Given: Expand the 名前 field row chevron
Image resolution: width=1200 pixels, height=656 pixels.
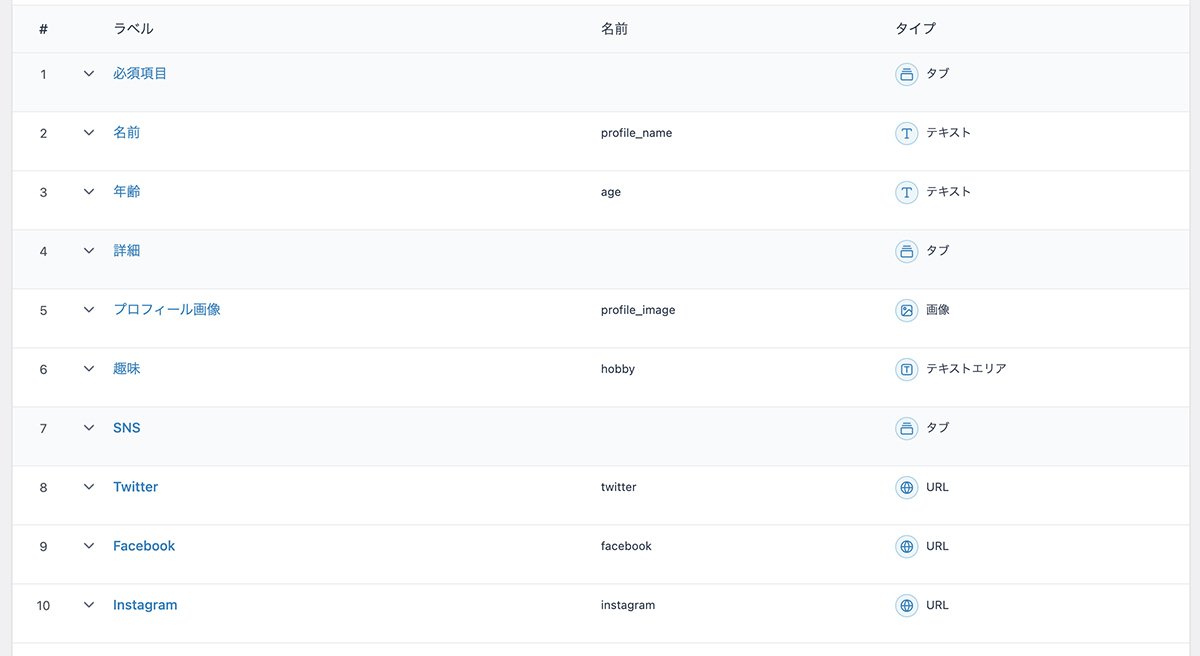Looking at the screenshot, I should (x=89, y=133).
